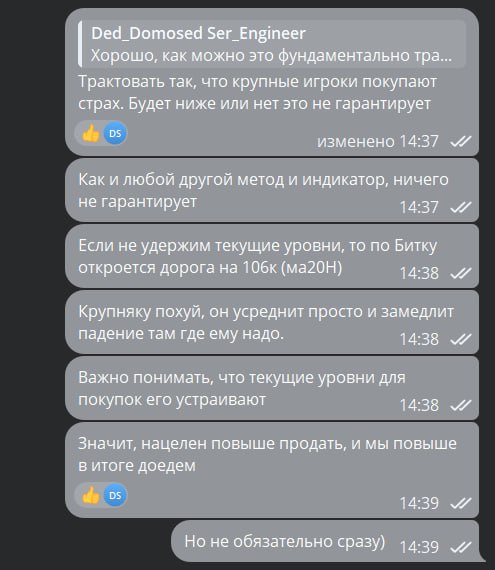
Task: Select the message 'Как и любой другой метод'
Action: (272, 190)
